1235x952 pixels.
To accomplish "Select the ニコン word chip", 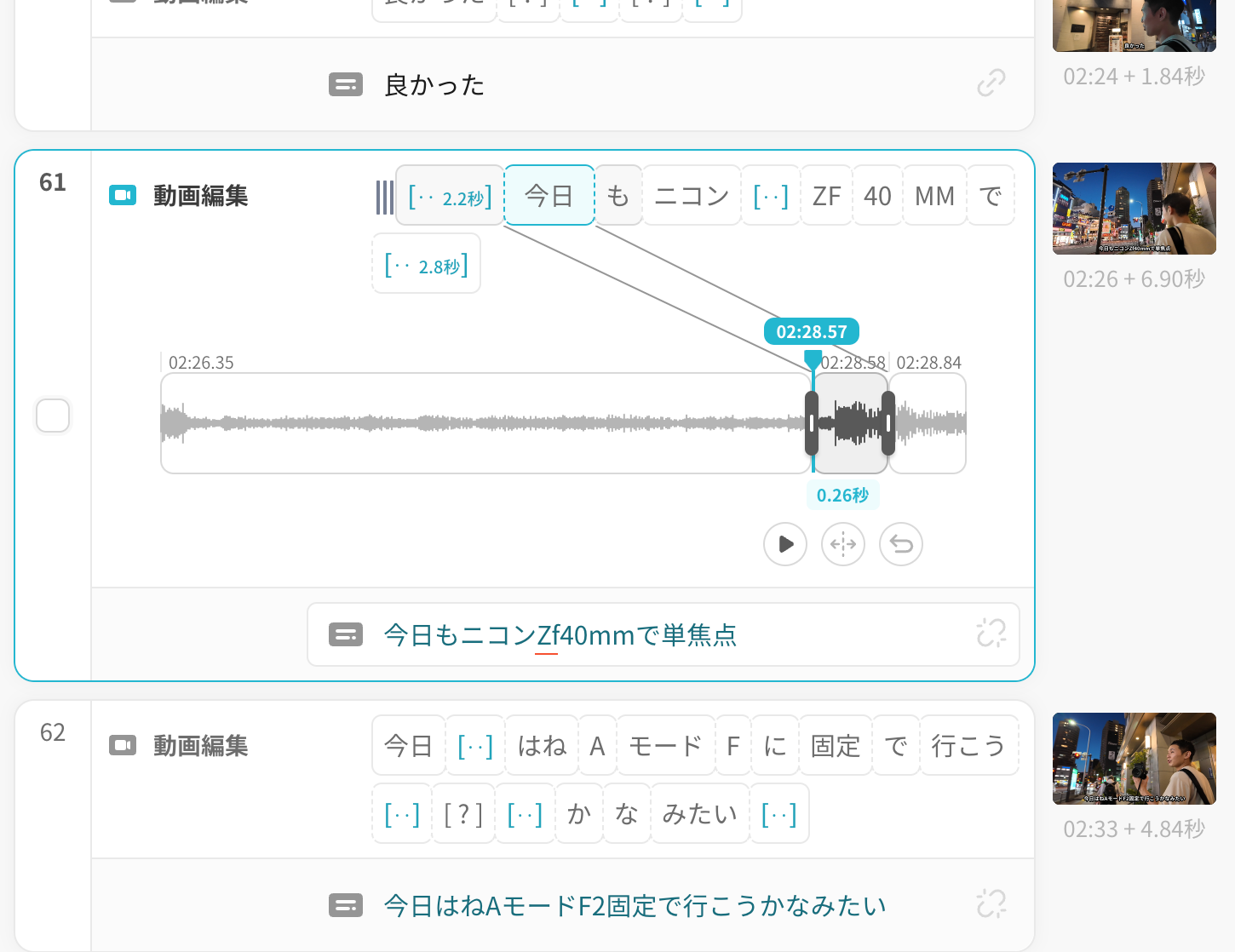I will click(x=692, y=196).
